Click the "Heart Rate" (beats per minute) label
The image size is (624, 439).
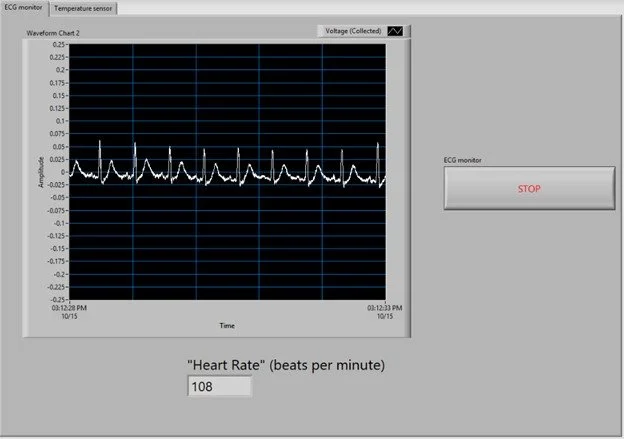tap(286, 365)
